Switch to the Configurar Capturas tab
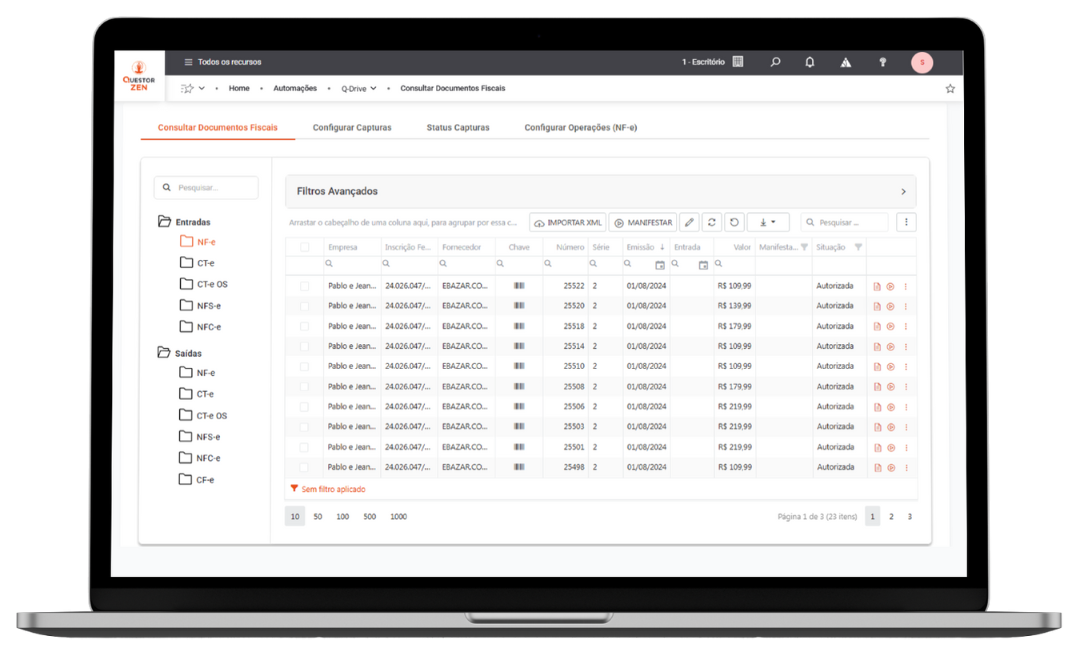This screenshot has width=1080, height=655. click(352, 128)
